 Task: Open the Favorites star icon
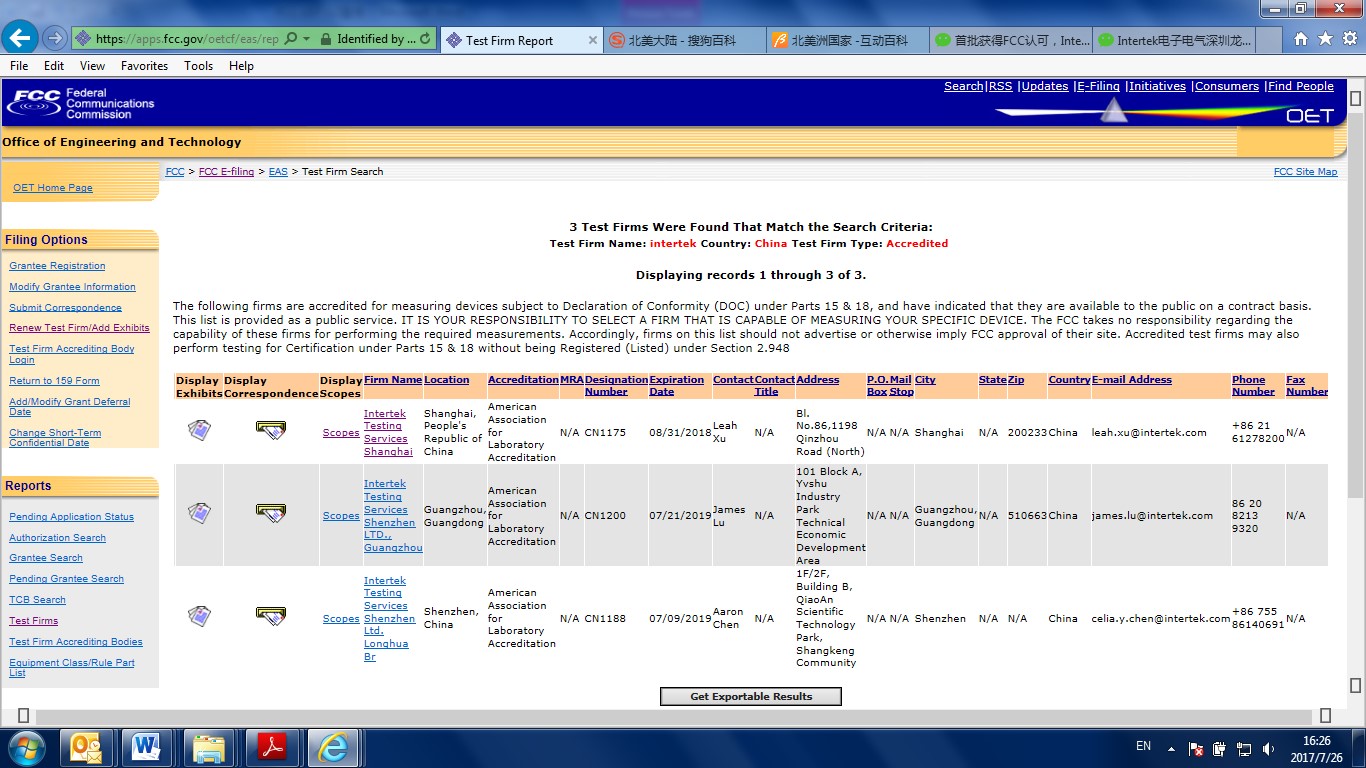click(1325, 39)
